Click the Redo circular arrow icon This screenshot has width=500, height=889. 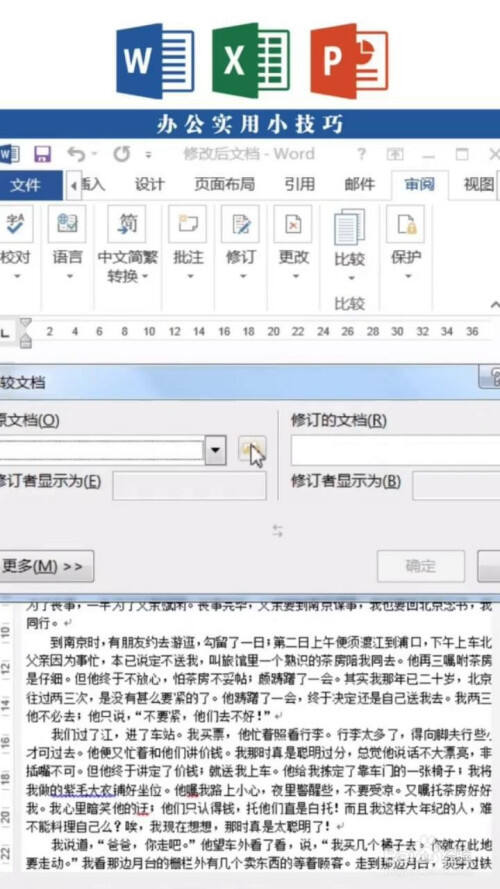[x=122, y=154]
